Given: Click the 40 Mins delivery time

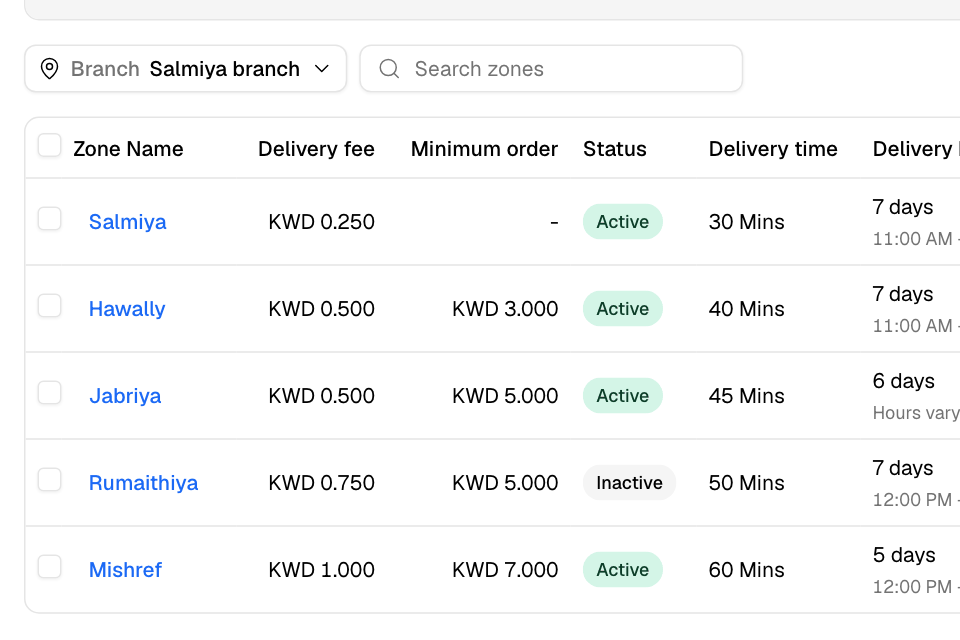Looking at the screenshot, I should pos(746,309).
